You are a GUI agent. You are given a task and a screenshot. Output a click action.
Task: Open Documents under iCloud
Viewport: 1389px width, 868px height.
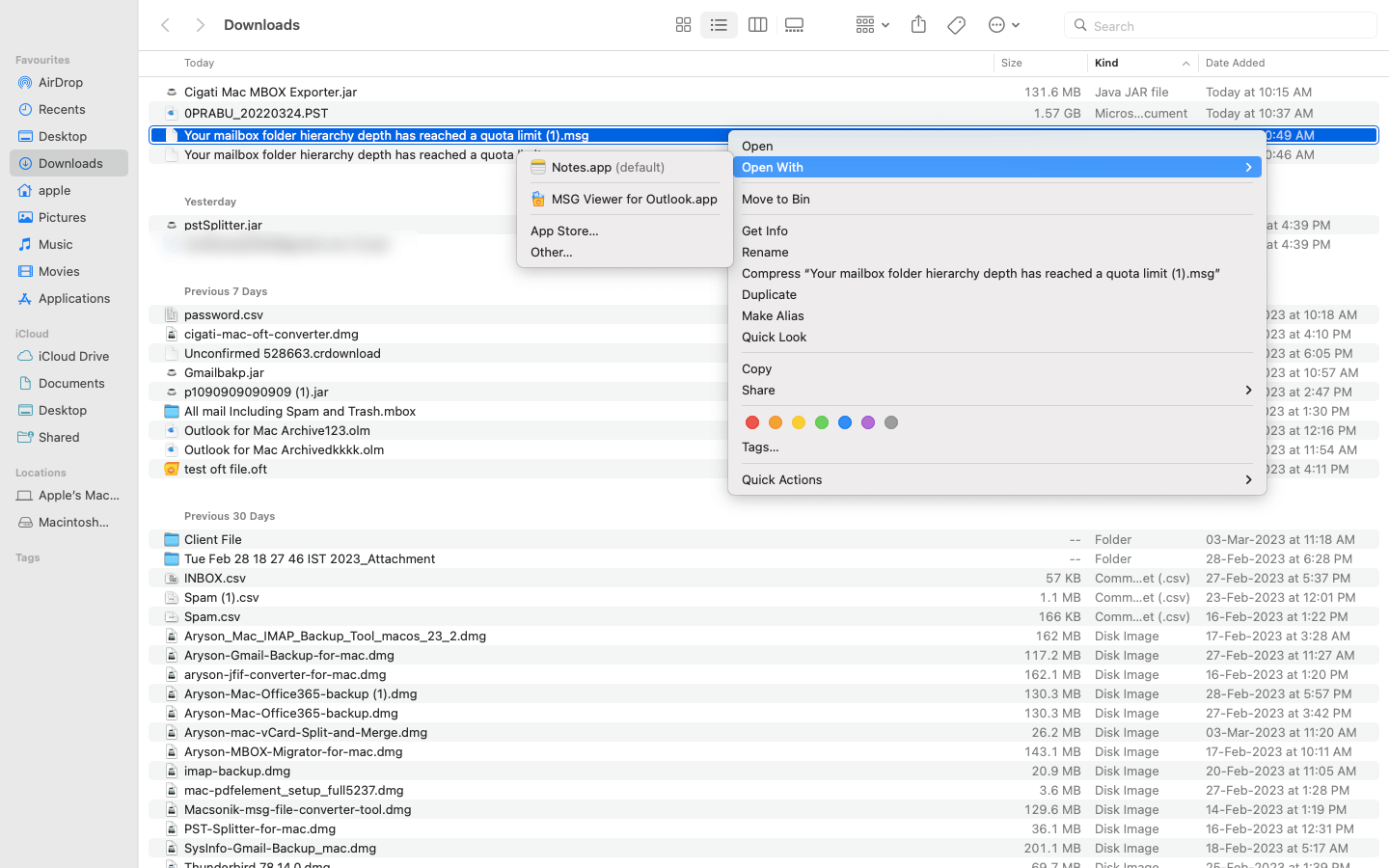(68, 383)
